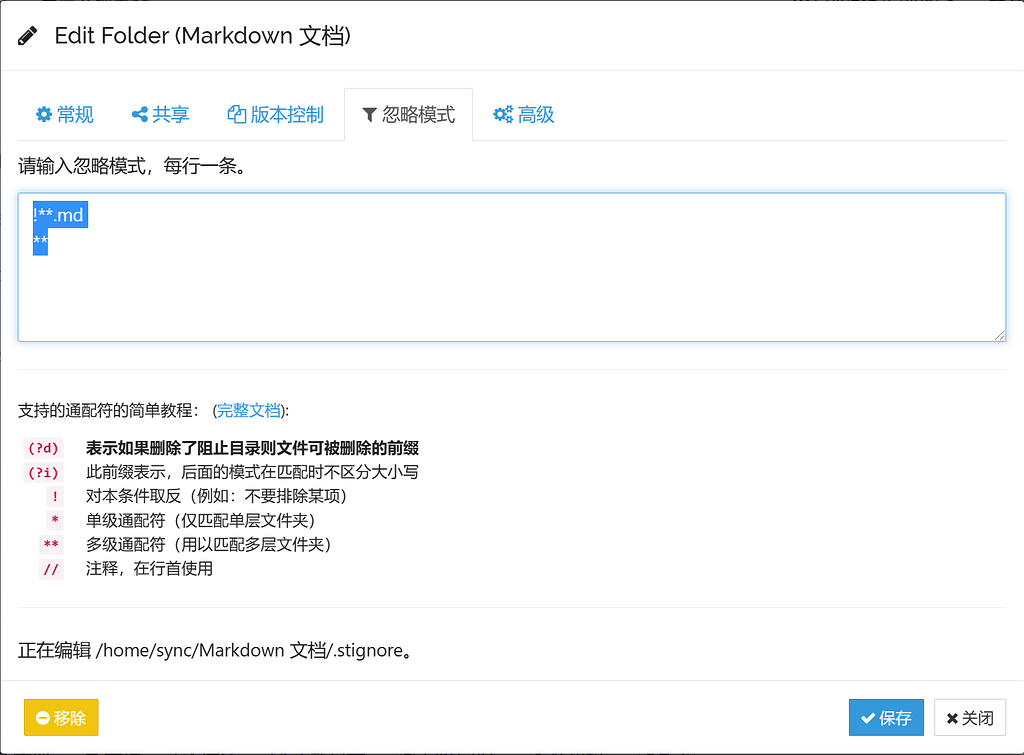Click the !**.md line in the patterns box

pos(60,215)
